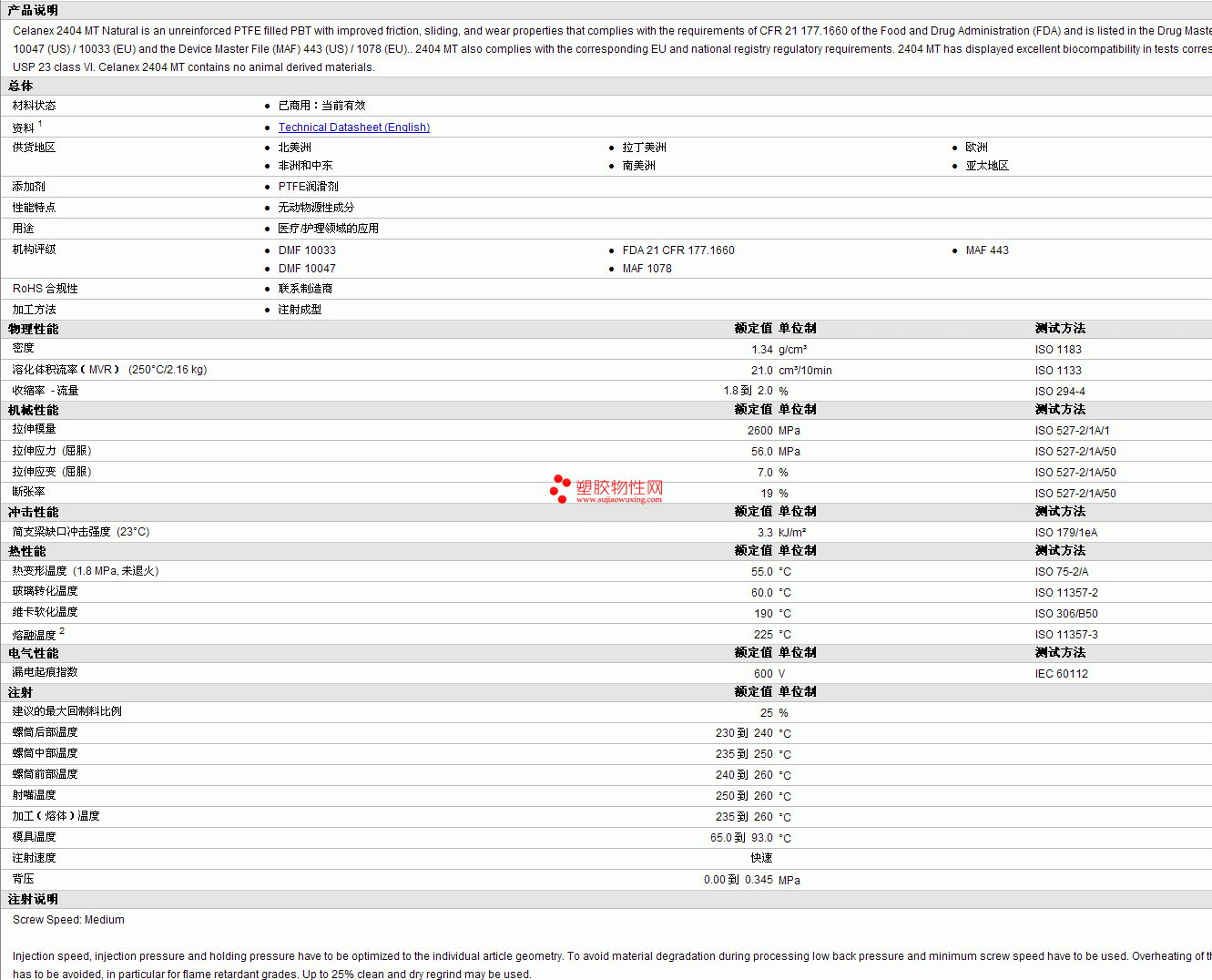Click the region entry 拉丁美洲
The image size is (1212, 980).
(x=645, y=148)
